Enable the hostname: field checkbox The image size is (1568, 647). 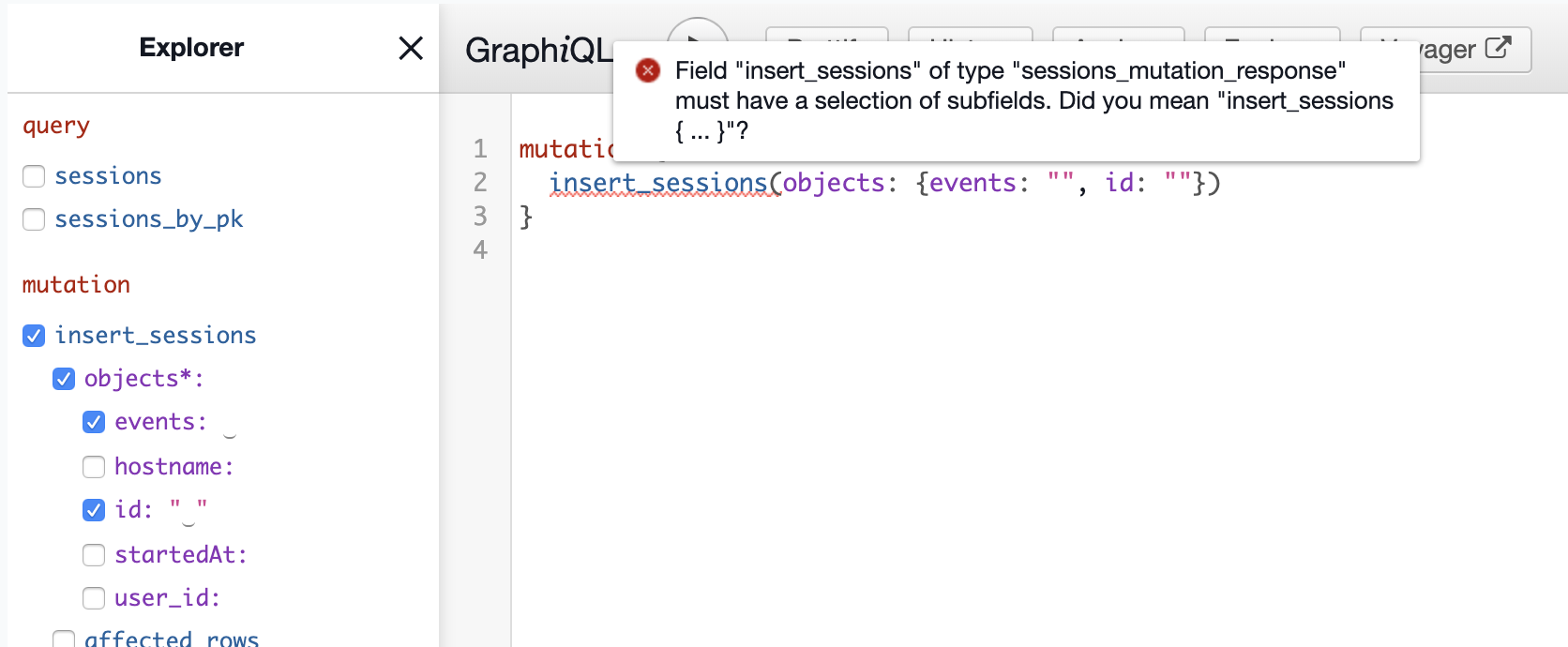pyautogui.click(x=94, y=467)
